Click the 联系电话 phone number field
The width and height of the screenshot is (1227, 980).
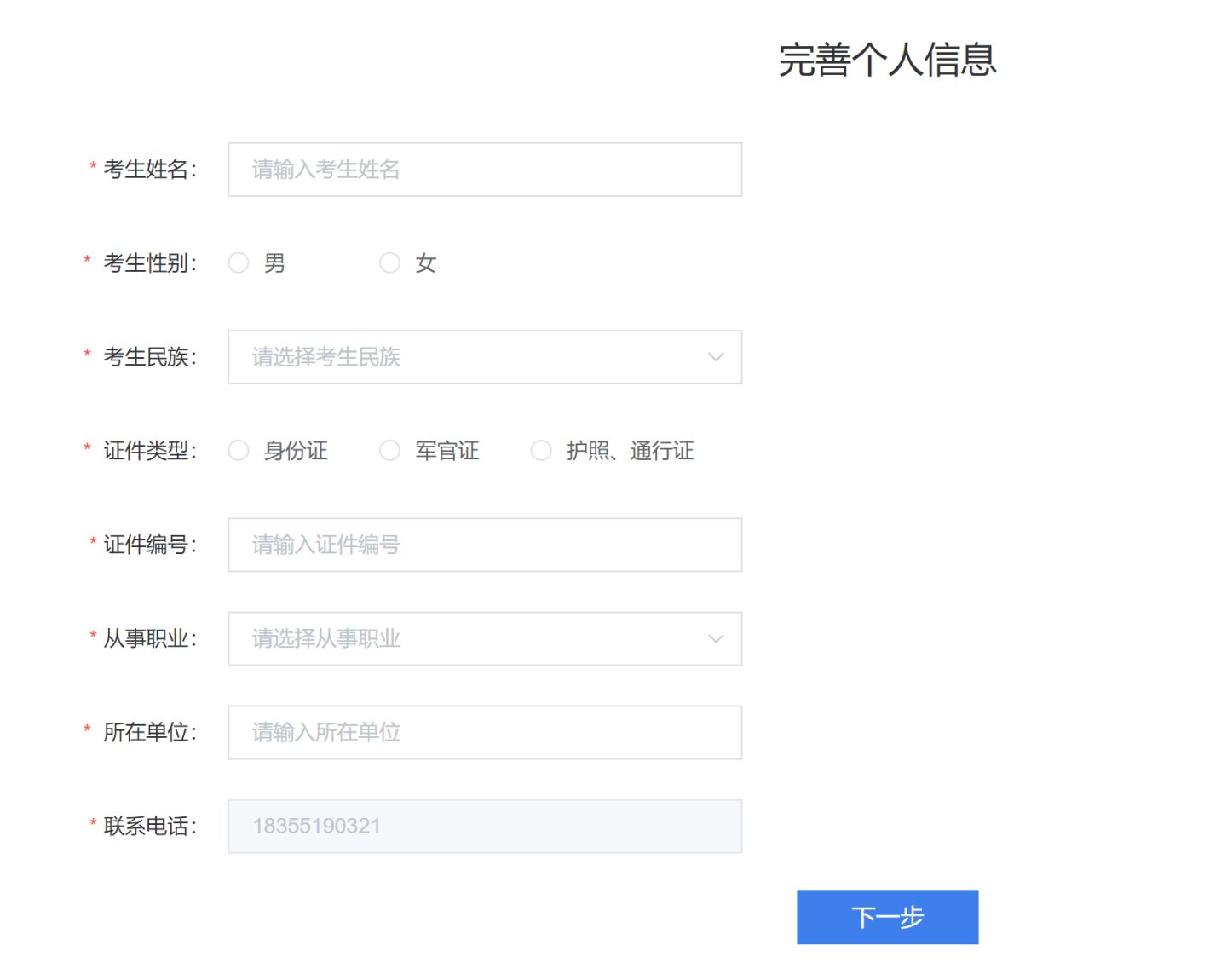point(484,826)
